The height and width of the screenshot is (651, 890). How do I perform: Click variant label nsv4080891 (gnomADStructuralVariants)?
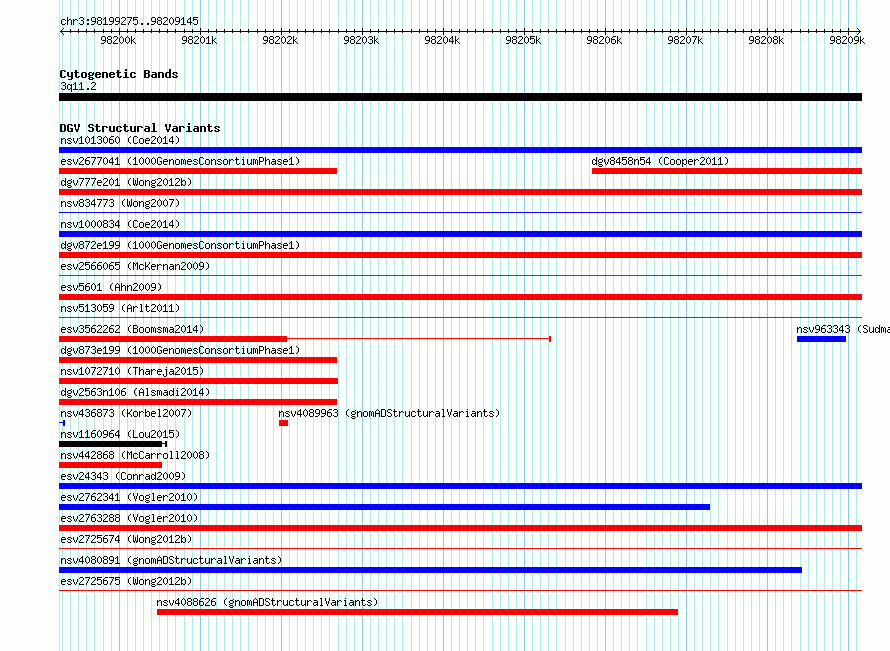[171, 560]
